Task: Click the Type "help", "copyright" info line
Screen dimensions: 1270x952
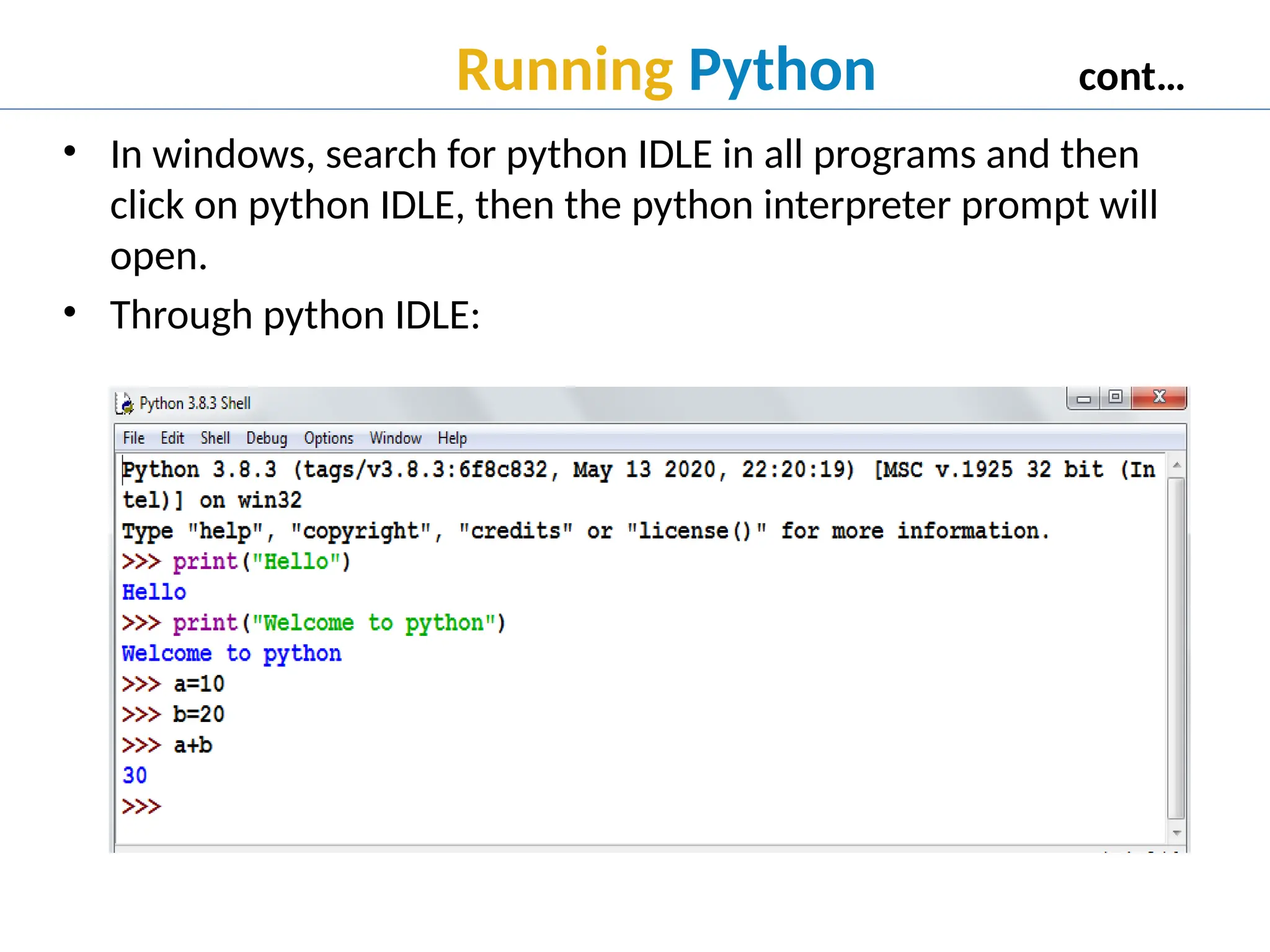Action: coord(585,531)
